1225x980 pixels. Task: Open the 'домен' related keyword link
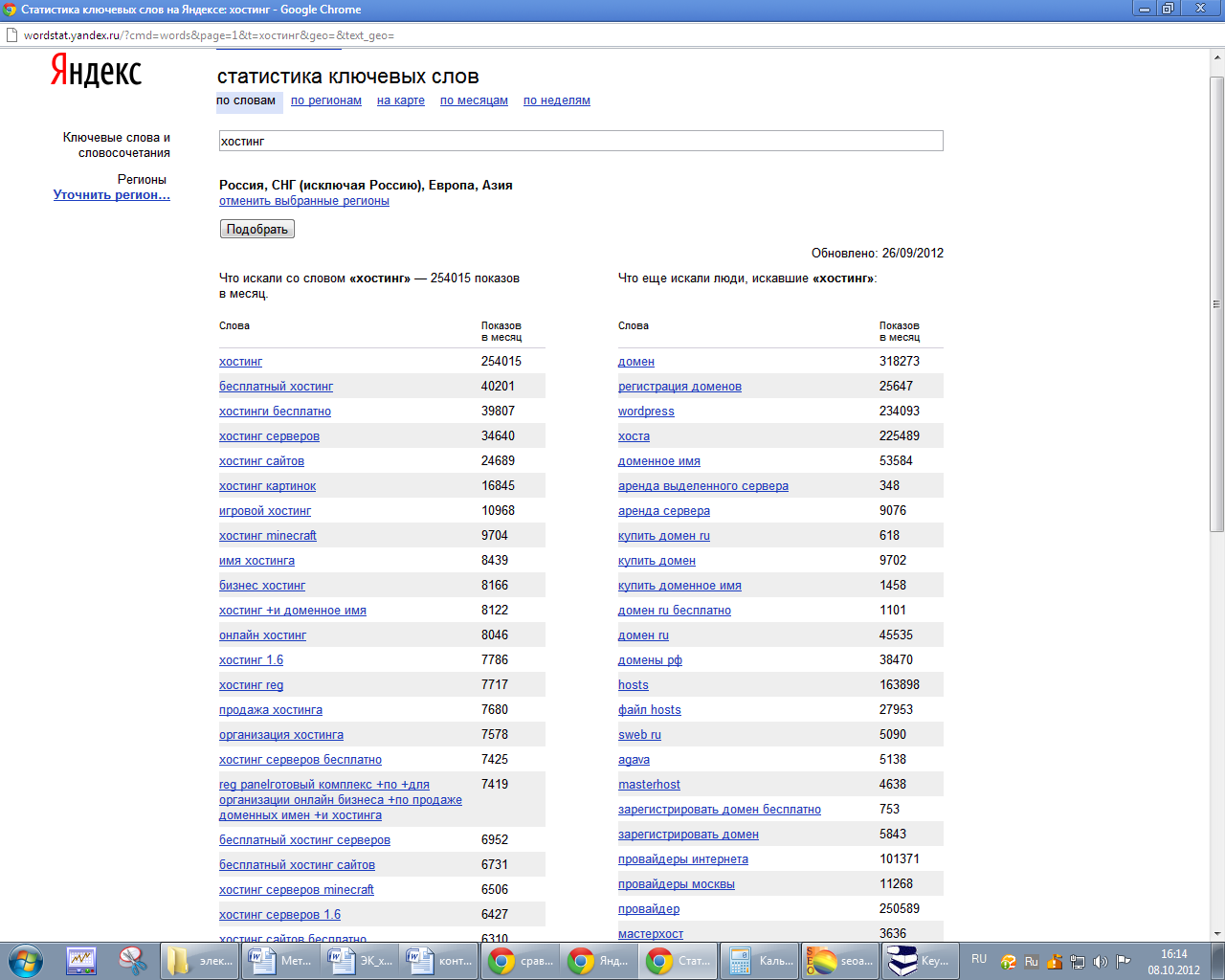pyautogui.click(x=636, y=362)
